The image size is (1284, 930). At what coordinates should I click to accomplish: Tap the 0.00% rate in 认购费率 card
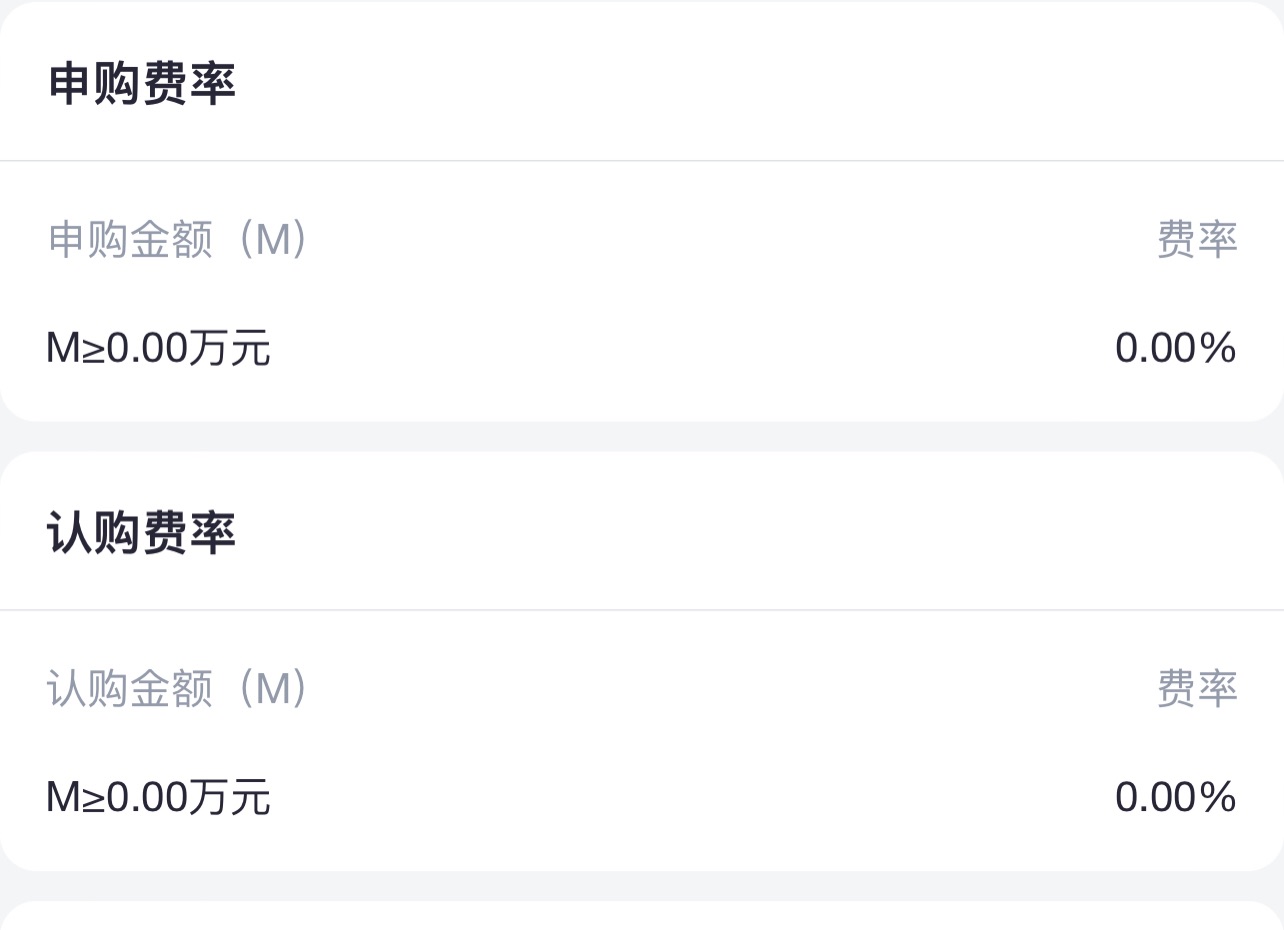point(1176,798)
